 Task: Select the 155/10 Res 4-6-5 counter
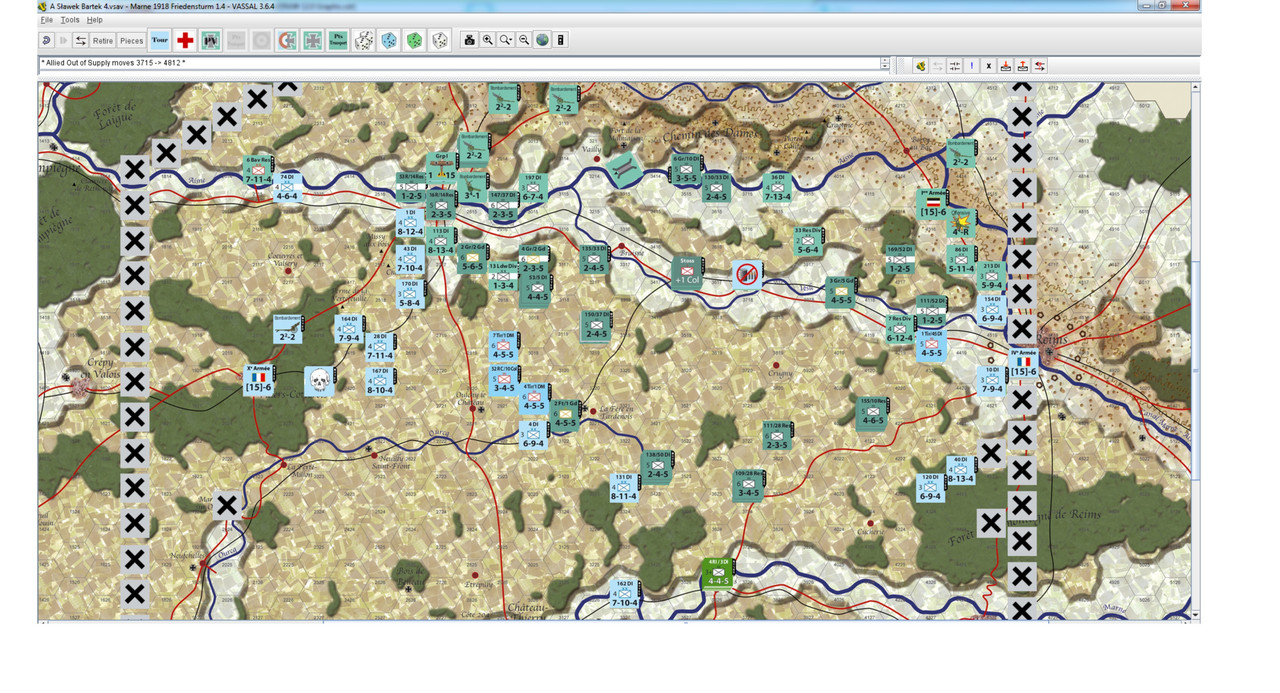pyautogui.click(x=871, y=413)
